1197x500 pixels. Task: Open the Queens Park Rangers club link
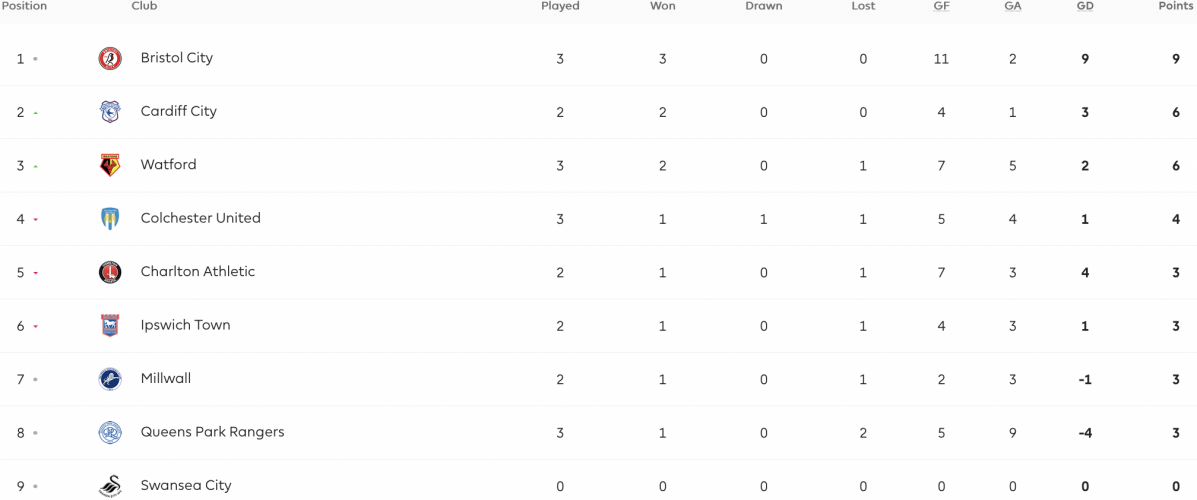pyautogui.click(x=212, y=432)
